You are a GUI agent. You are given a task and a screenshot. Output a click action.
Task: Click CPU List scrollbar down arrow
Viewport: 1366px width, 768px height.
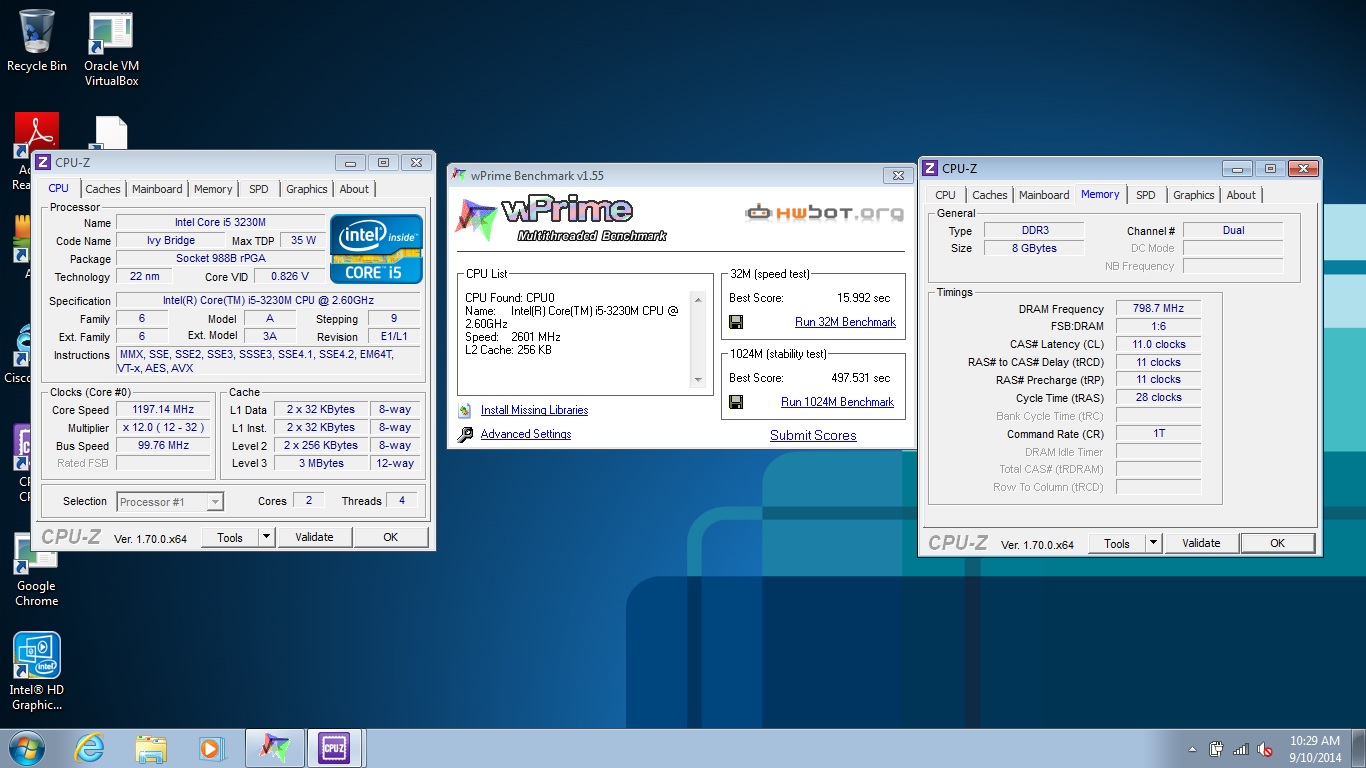(698, 380)
